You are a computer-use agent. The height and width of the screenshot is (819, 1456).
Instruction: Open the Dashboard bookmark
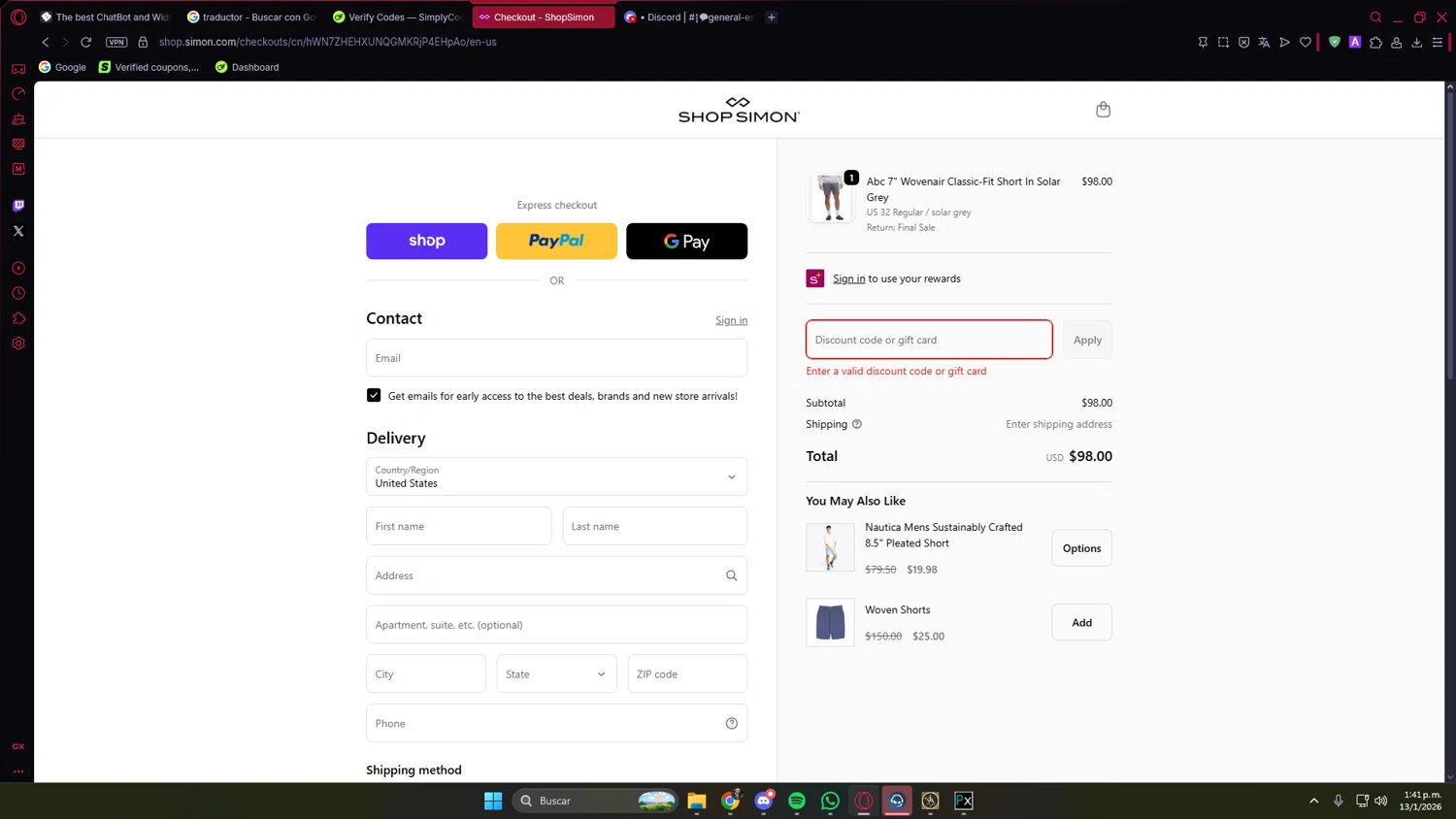point(247,67)
